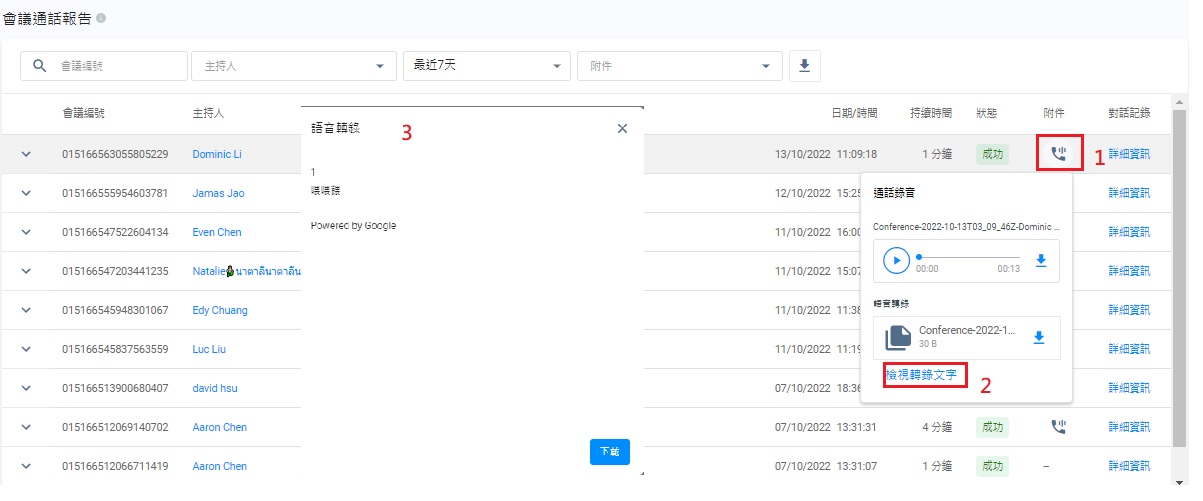The height and width of the screenshot is (501, 1203).
Task: Click the recording playback progress slider
Action: 969,257
